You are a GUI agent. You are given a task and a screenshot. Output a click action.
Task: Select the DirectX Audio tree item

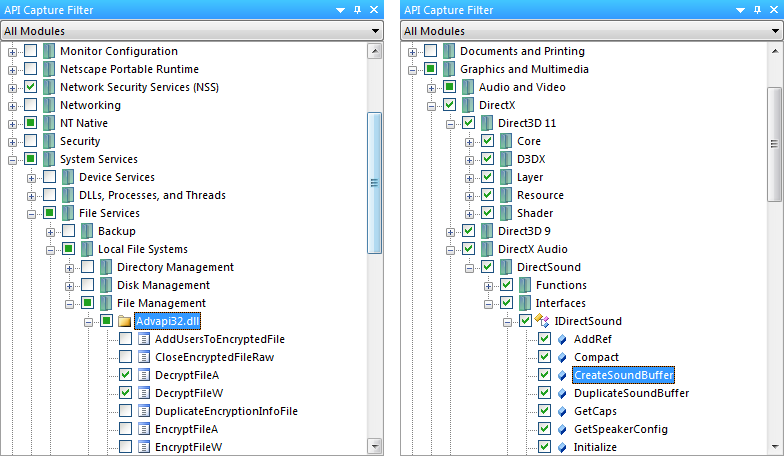click(532, 249)
